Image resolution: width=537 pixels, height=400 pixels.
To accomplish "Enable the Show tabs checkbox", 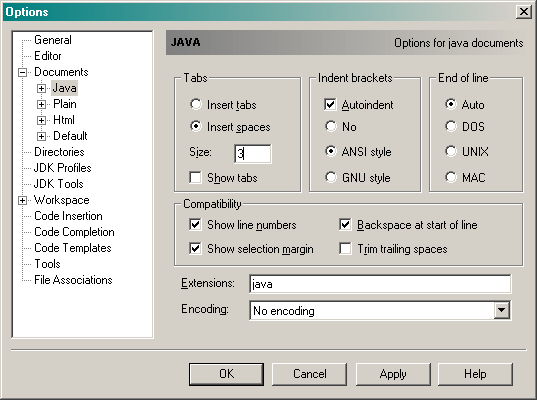I will tap(196, 178).
